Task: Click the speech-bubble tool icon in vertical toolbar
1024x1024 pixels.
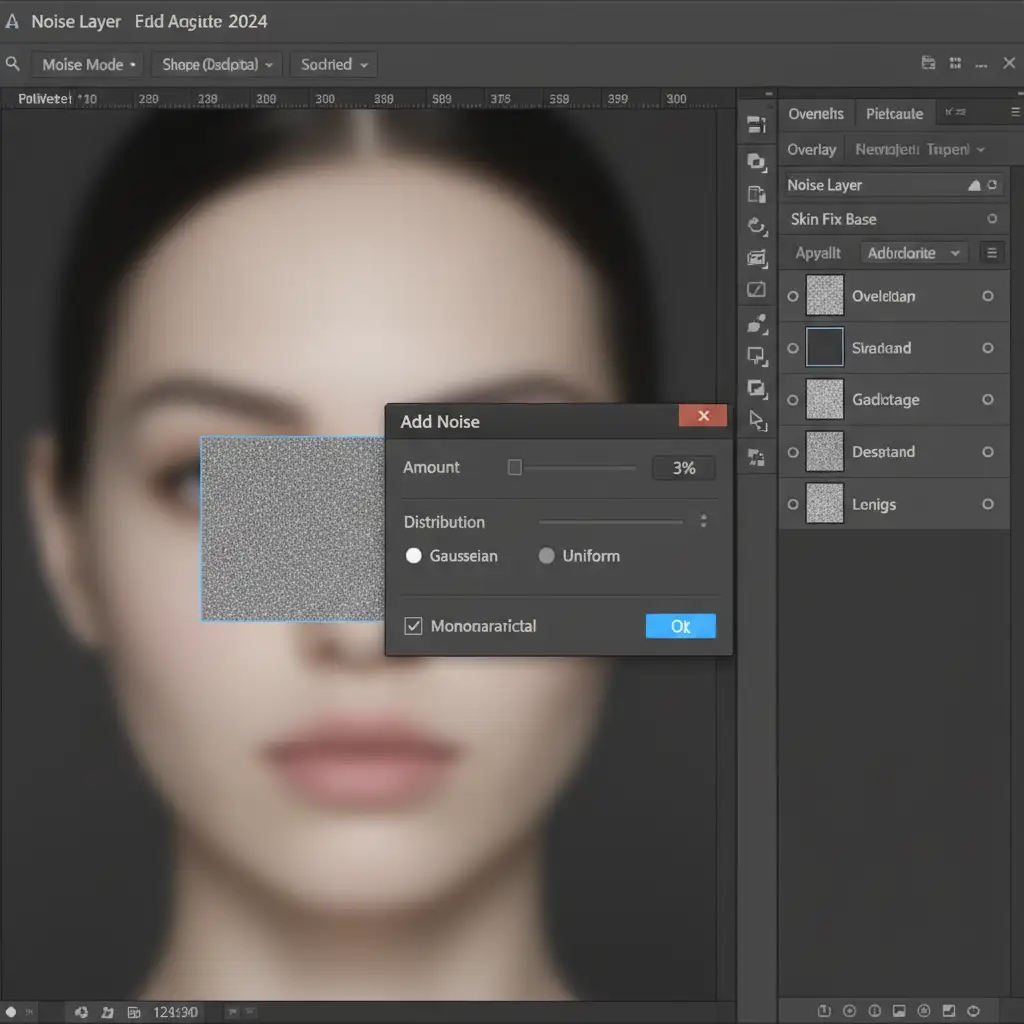Action: 757,355
